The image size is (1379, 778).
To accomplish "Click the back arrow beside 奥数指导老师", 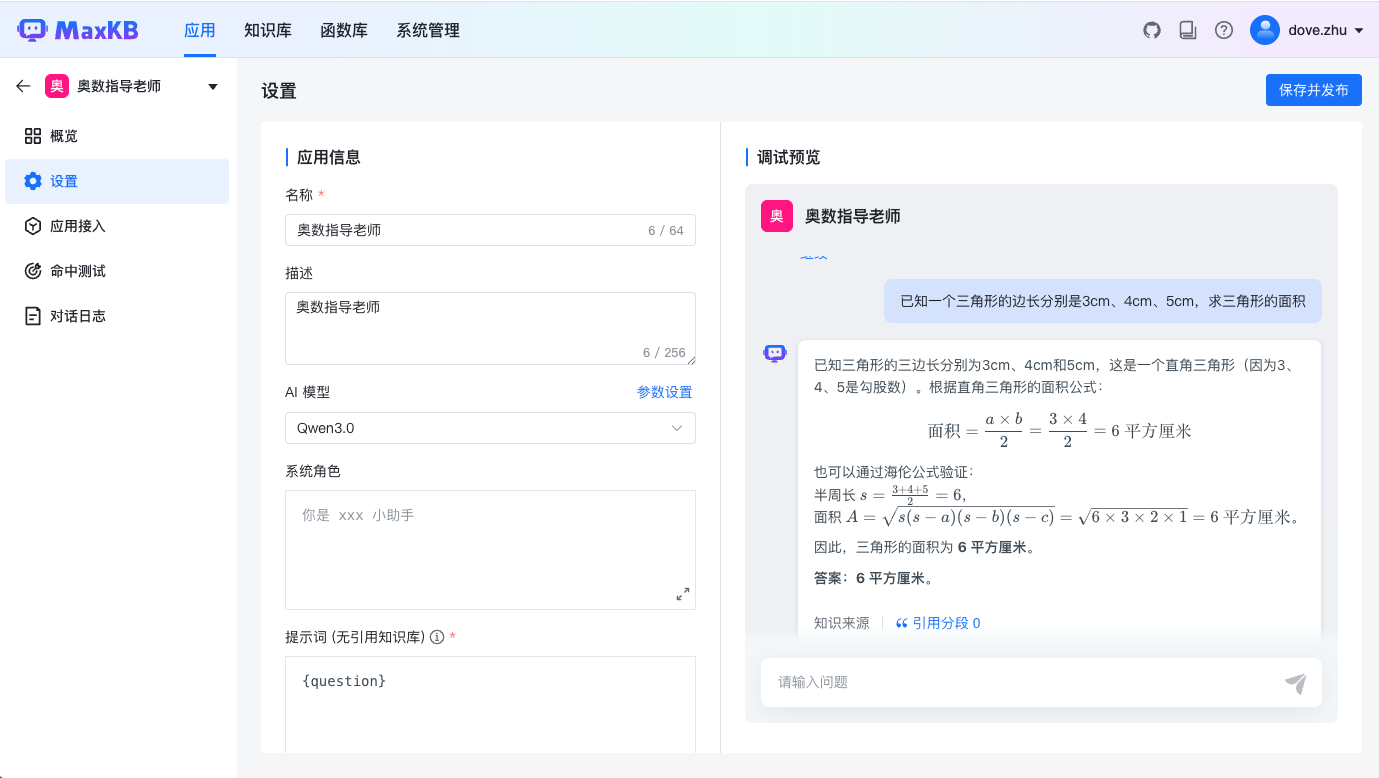I will point(23,86).
